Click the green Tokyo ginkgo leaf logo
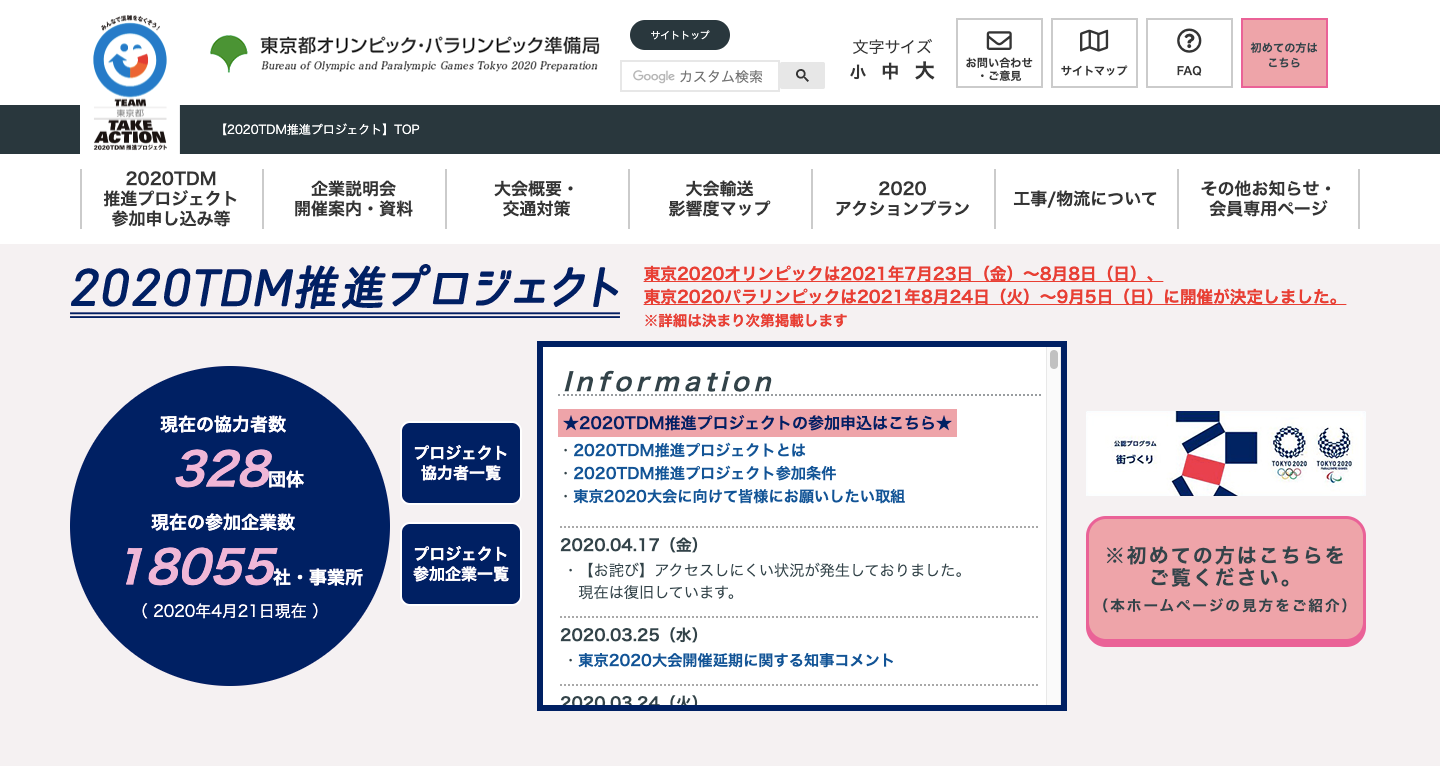1440x766 pixels. pyautogui.click(x=229, y=54)
